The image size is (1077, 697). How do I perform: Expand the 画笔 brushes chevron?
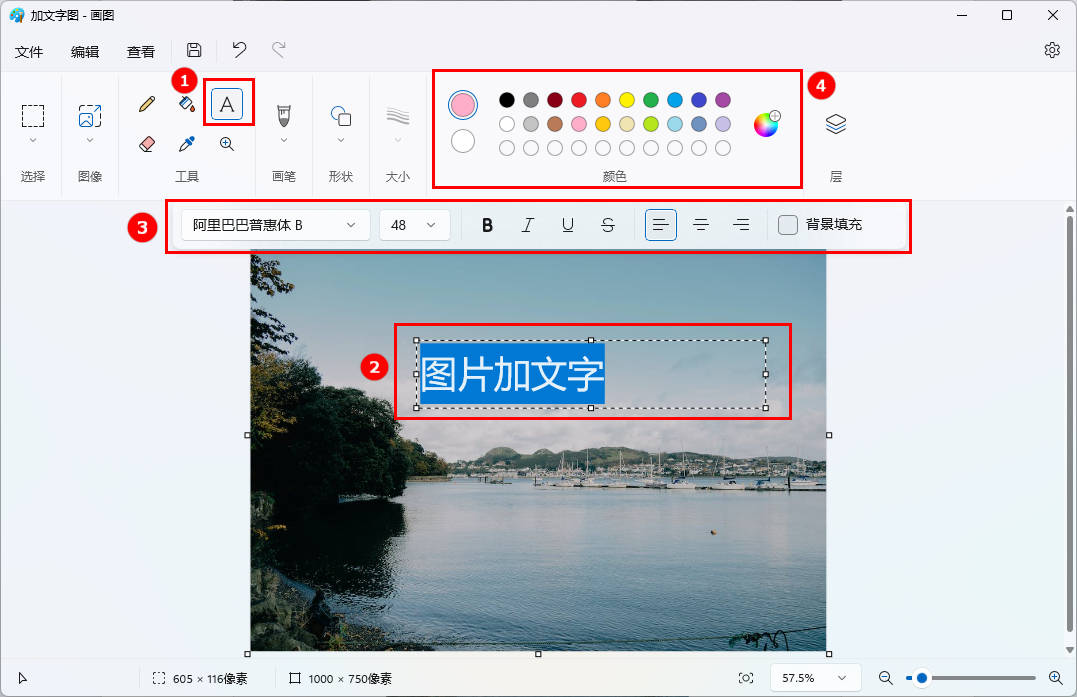284,141
